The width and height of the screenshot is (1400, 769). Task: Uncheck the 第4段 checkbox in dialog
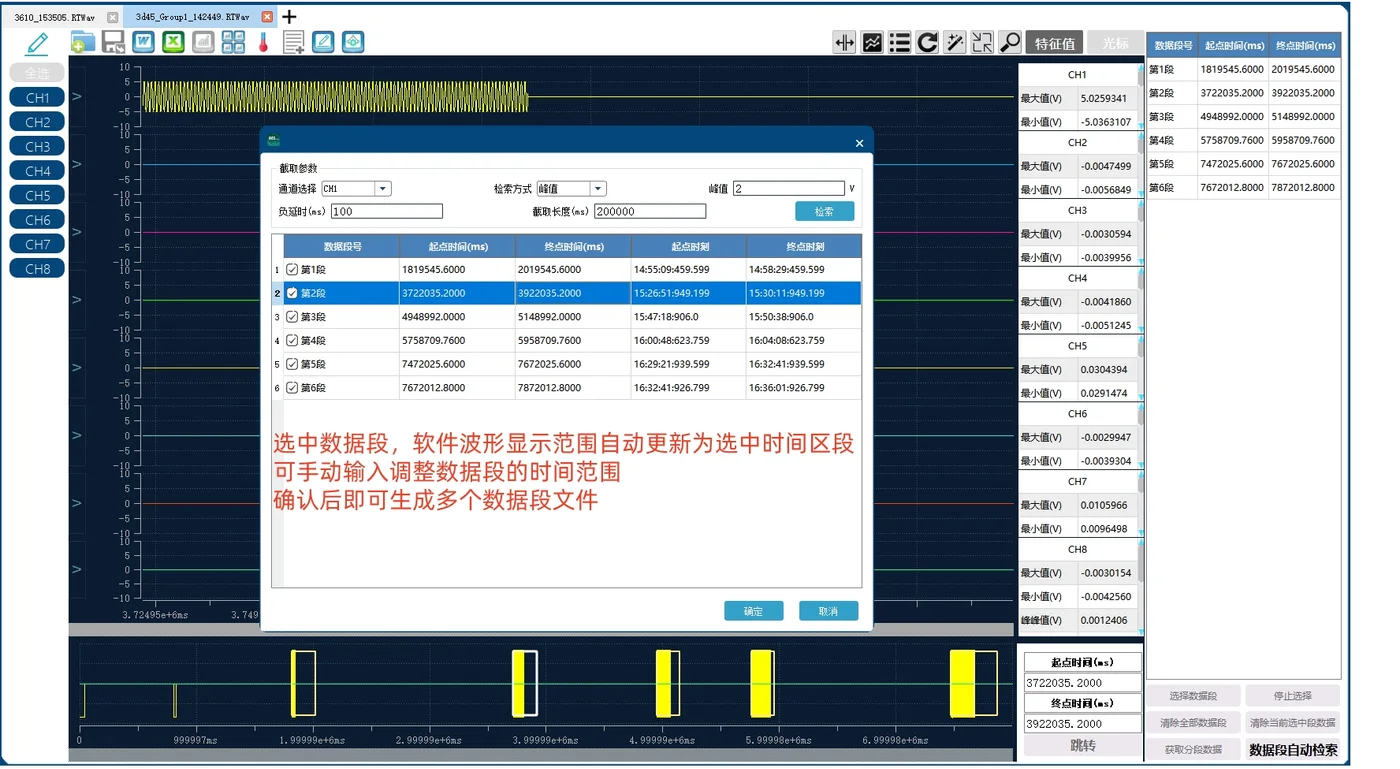pyautogui.click(x=292, y=340)
